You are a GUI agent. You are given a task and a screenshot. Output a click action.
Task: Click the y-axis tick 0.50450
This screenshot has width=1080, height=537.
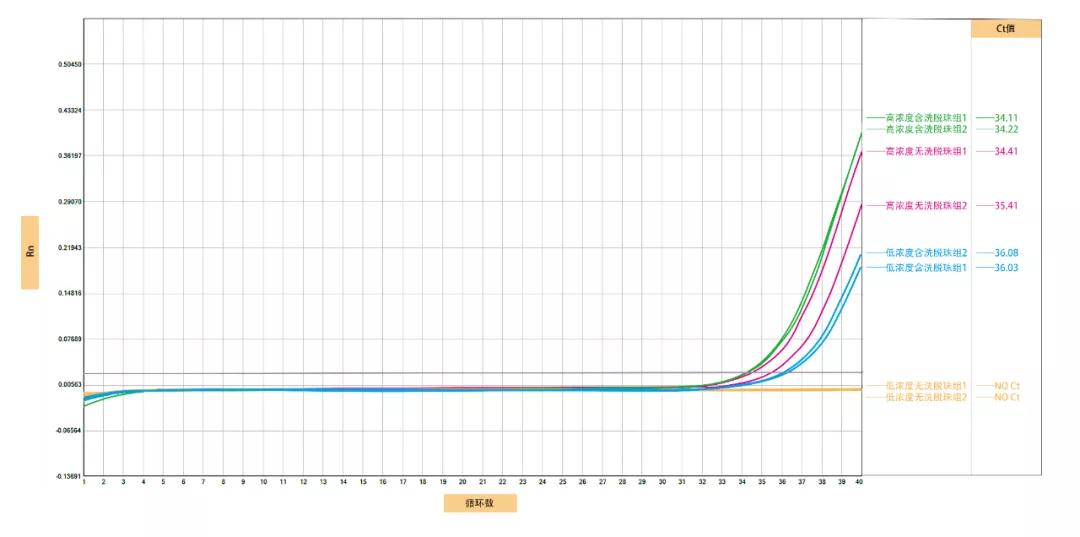[70, 64]
